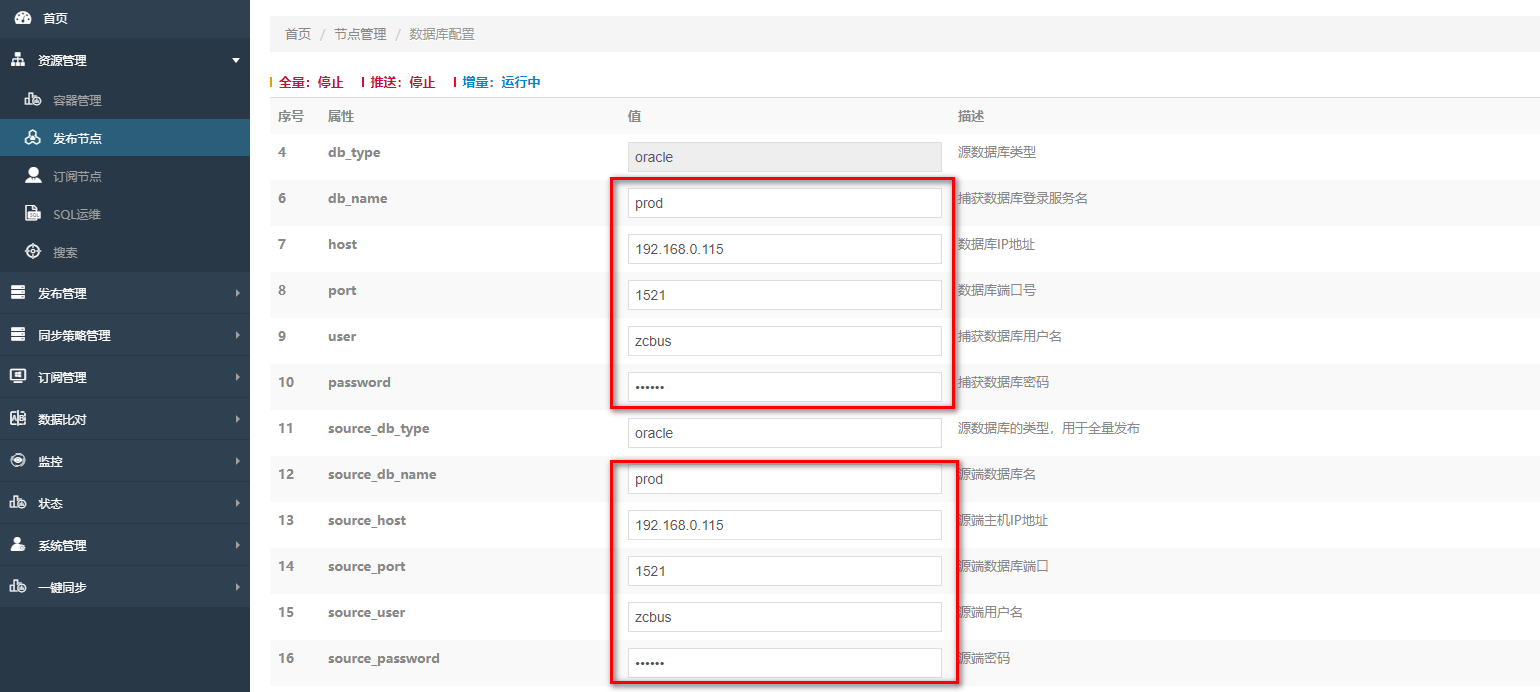
Task: Click the 节点管理 breadcrumb link
Action: click(x=360, y=34)
